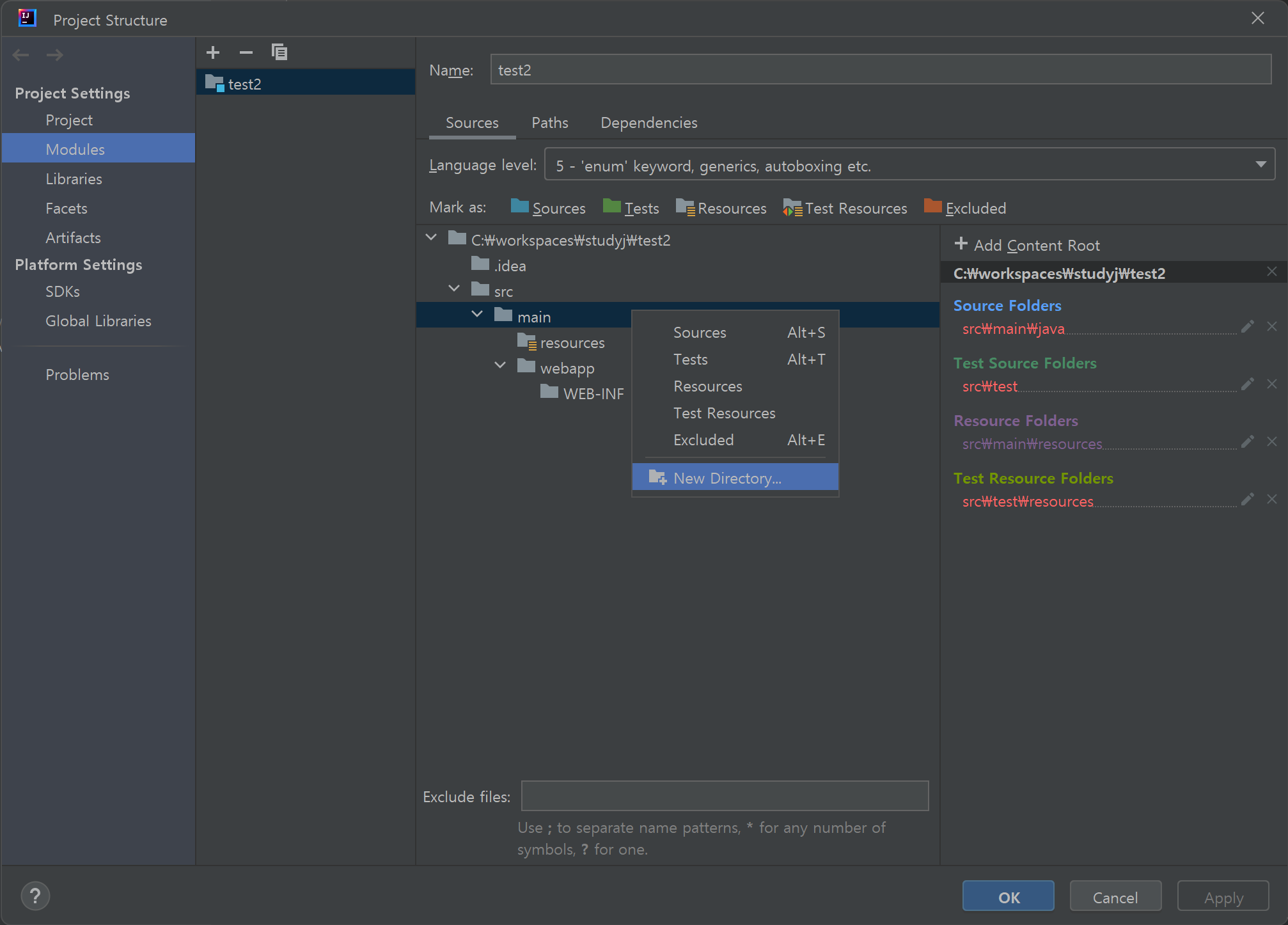The image size is (1288, 925).
Task: Edit properties pencil for src\main\java
Action: click(1247, 327)
